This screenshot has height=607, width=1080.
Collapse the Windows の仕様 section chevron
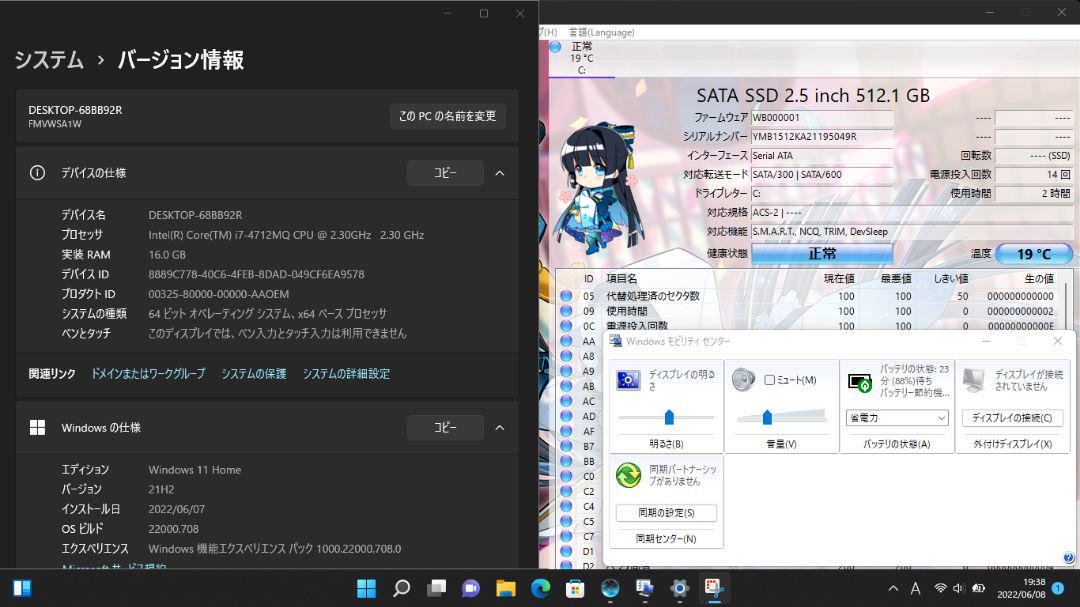point(500,428)
